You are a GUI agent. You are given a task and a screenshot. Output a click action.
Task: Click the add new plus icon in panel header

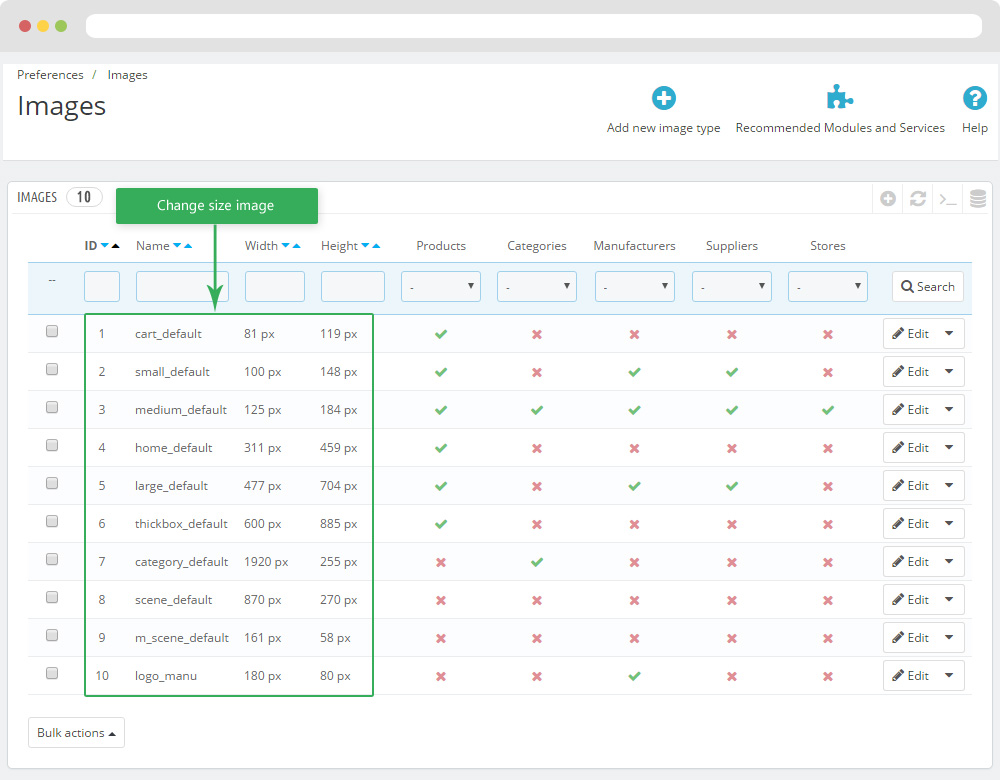coord(888,199)
